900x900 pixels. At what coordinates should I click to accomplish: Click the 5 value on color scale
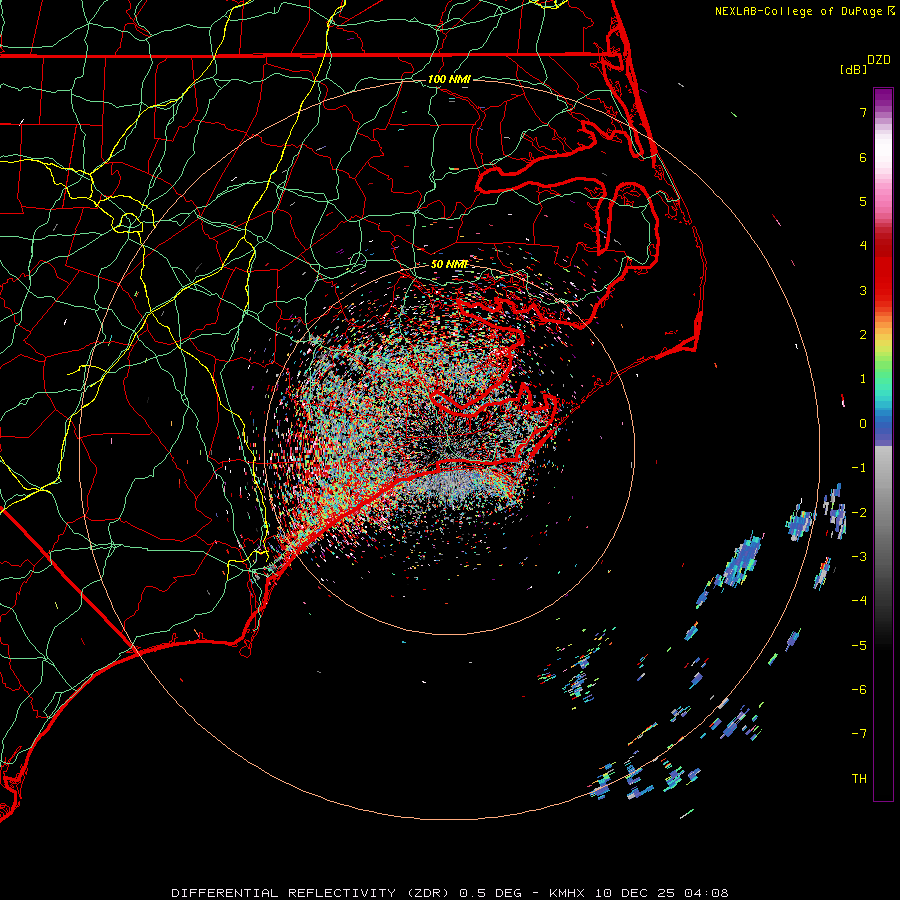point(863,201)
